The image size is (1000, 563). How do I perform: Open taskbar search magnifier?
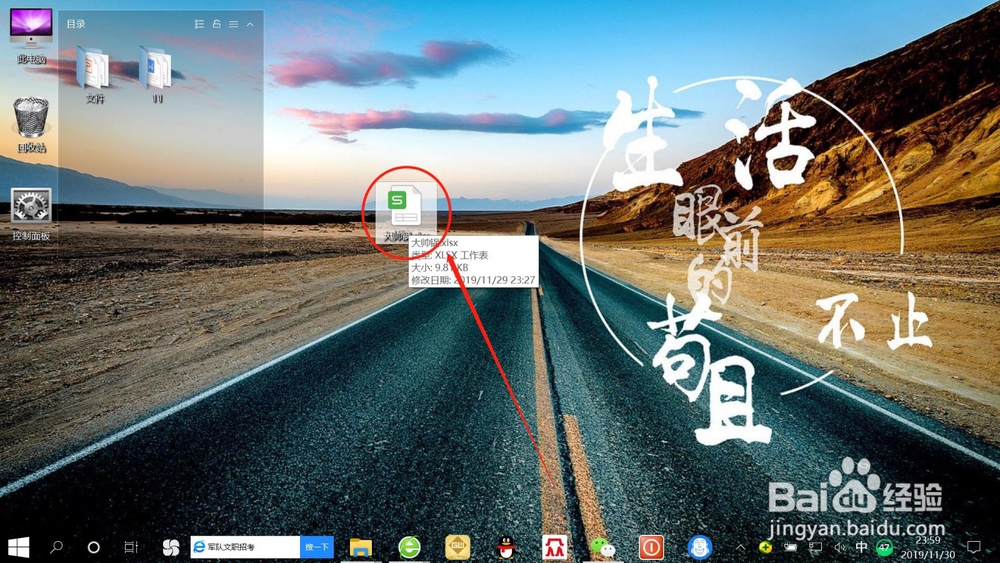pos(57,547)
